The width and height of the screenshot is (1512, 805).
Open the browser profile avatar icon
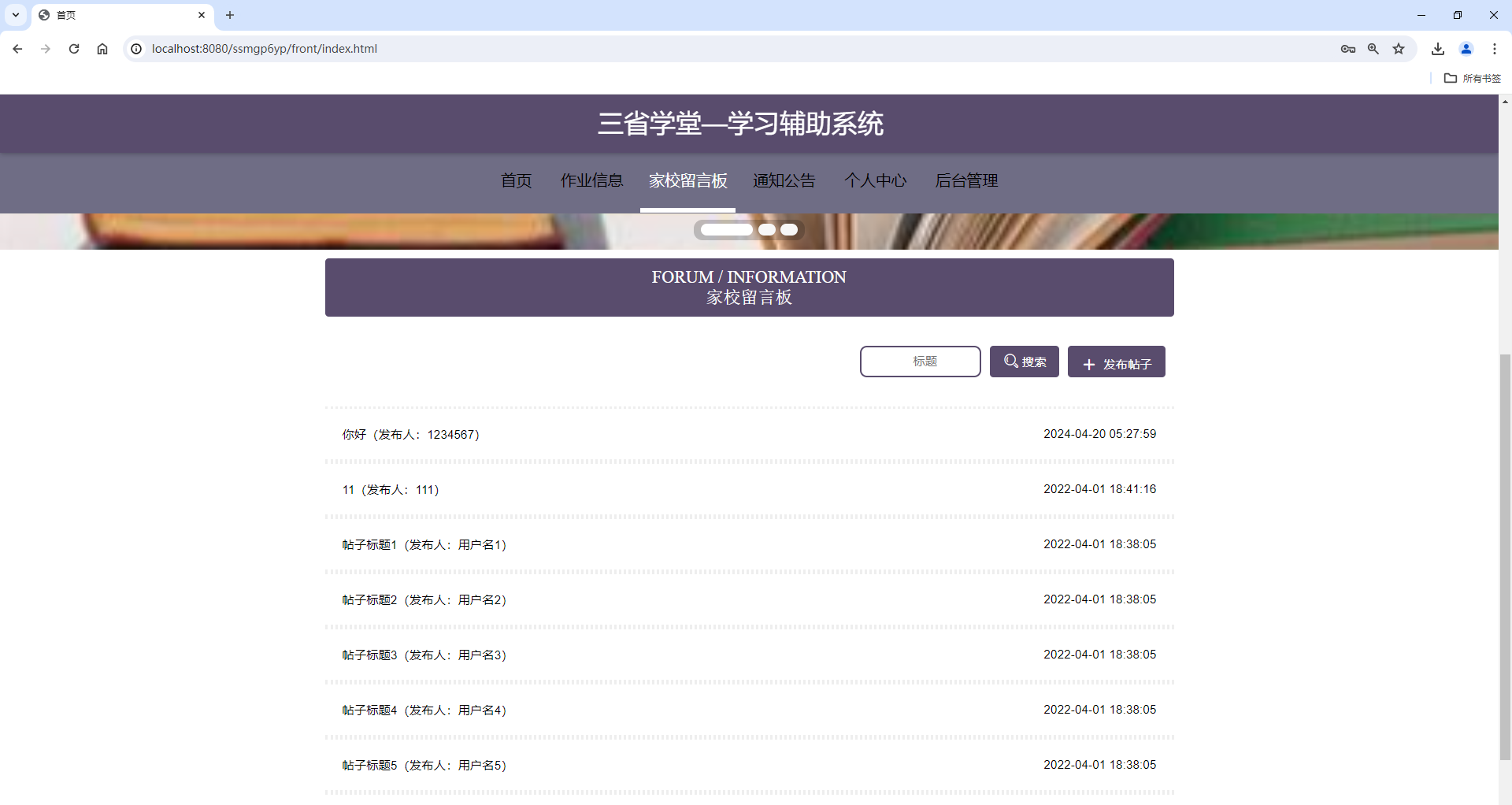click(x=1466, y=49)
